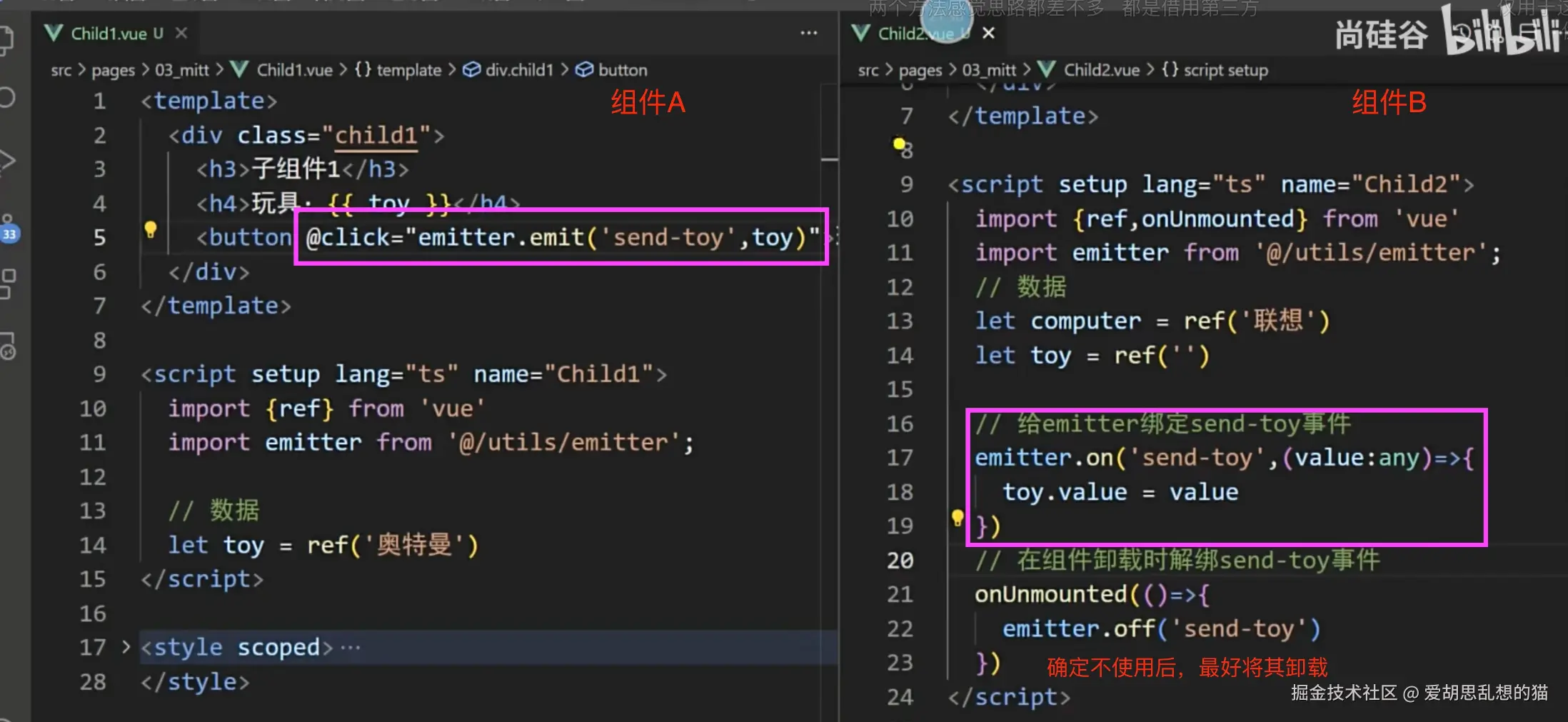Click the lightbulb beside line 19 in Child2.vue
The height and width of the screenshot is (722, 1568).
957,517
